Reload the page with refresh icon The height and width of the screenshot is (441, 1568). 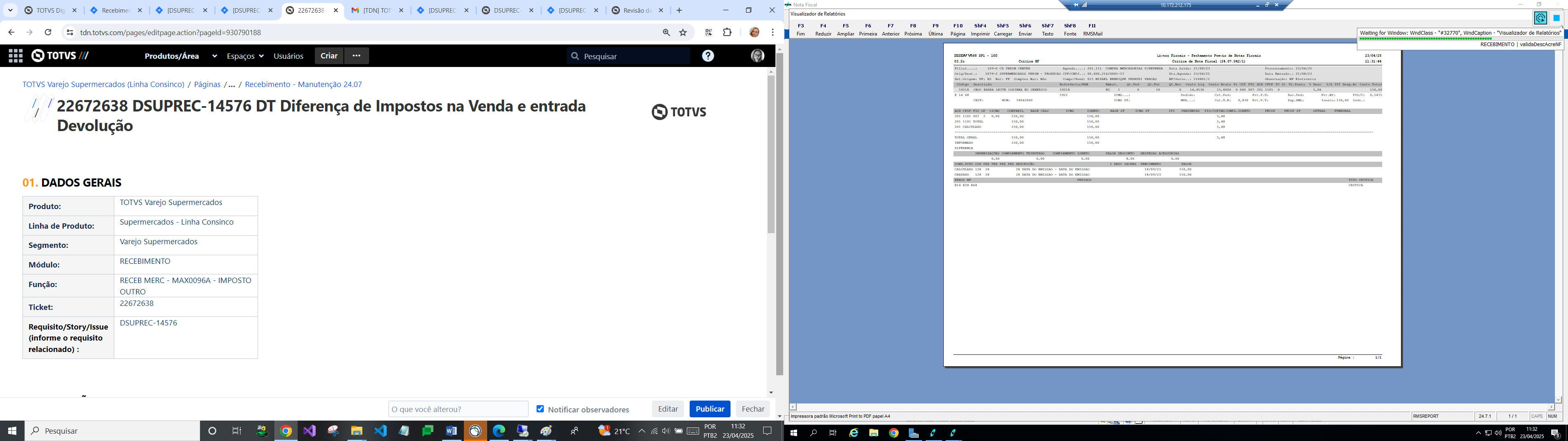pos(48,33)
